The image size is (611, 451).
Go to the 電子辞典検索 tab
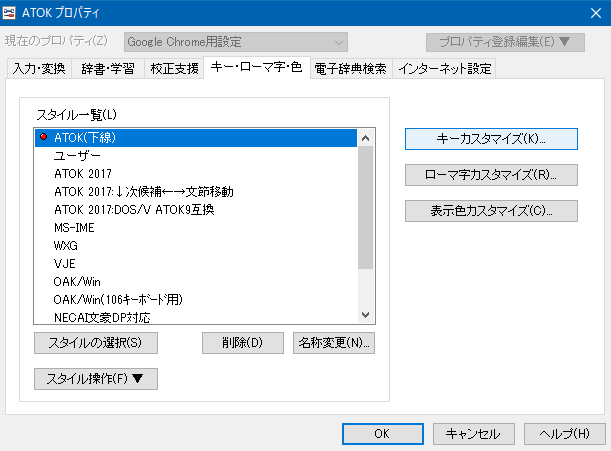pos(351,69)
